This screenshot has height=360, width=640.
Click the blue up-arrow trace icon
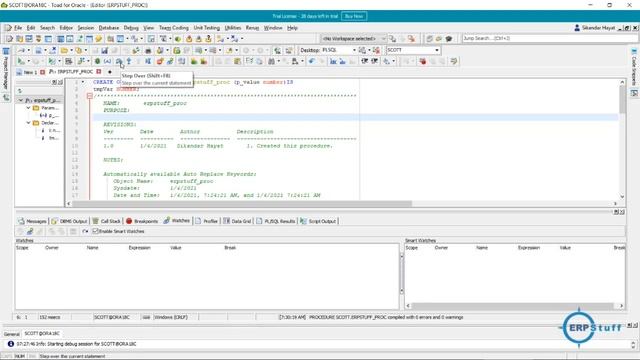click(x=129, y=61)
